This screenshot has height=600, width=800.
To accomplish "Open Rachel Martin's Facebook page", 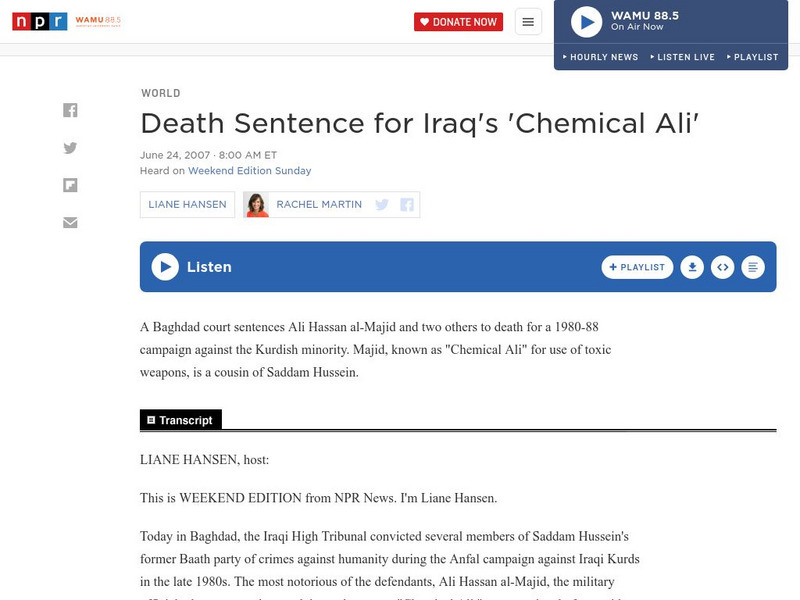I will (407, 205).
